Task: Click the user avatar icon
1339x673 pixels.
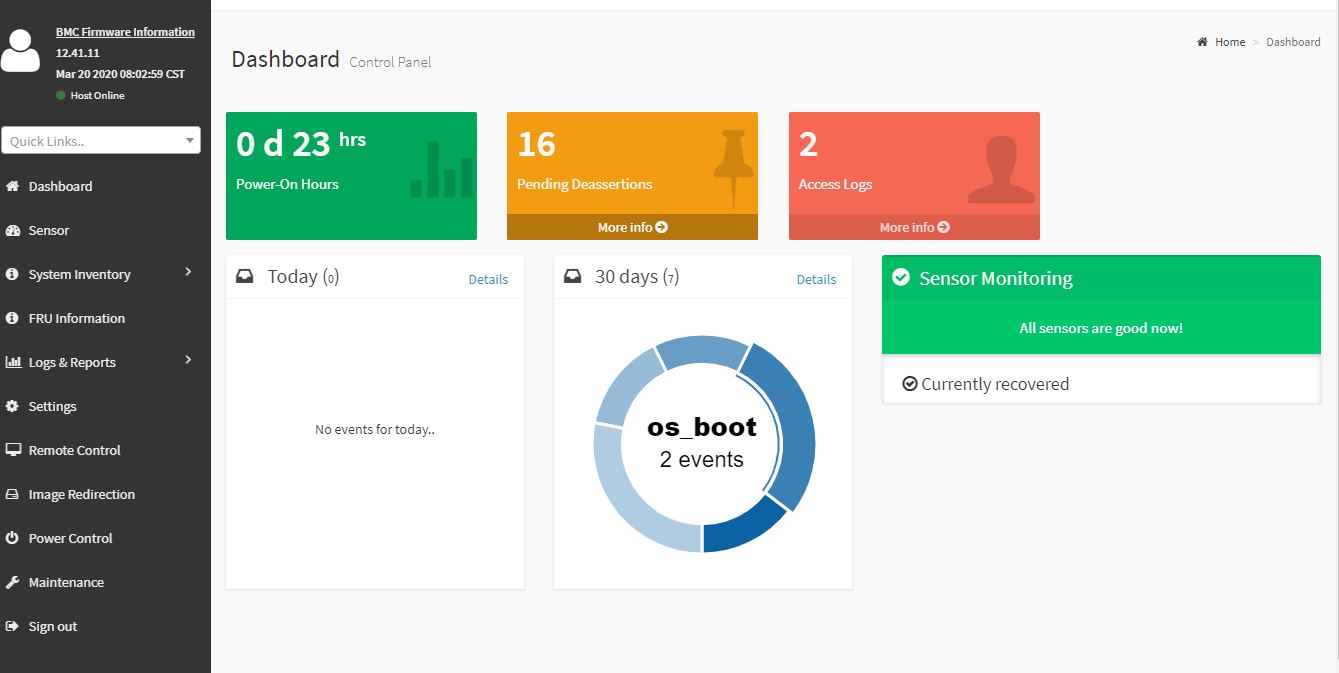Action: click(20, 50)
